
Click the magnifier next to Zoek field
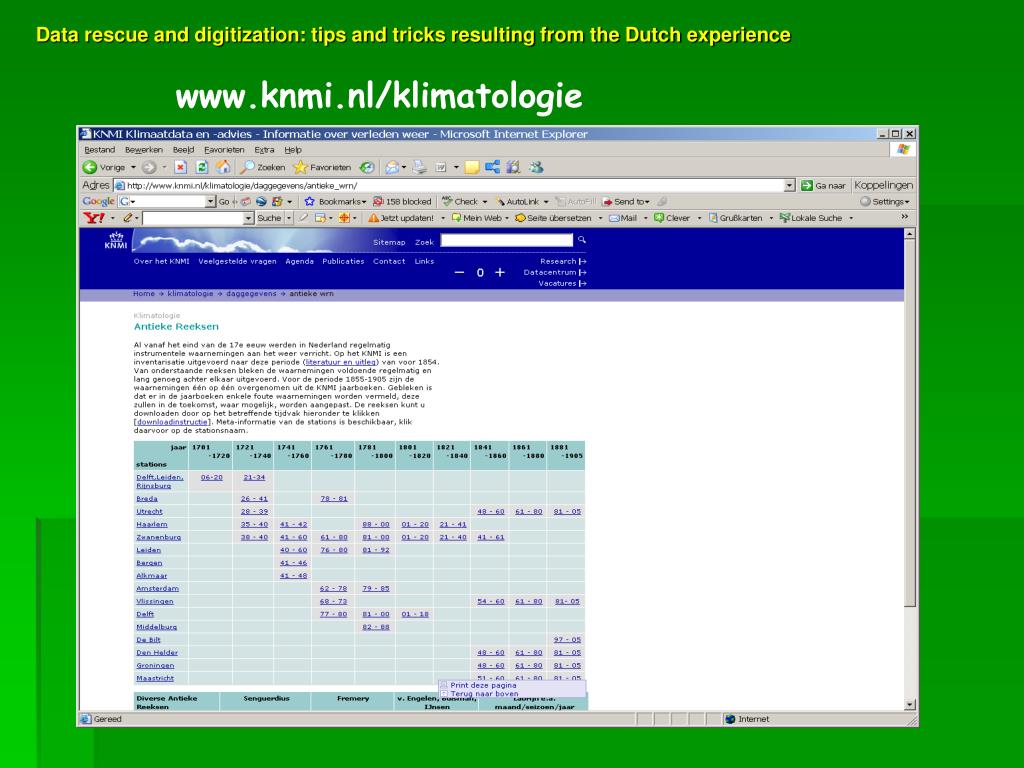(582, 240)
